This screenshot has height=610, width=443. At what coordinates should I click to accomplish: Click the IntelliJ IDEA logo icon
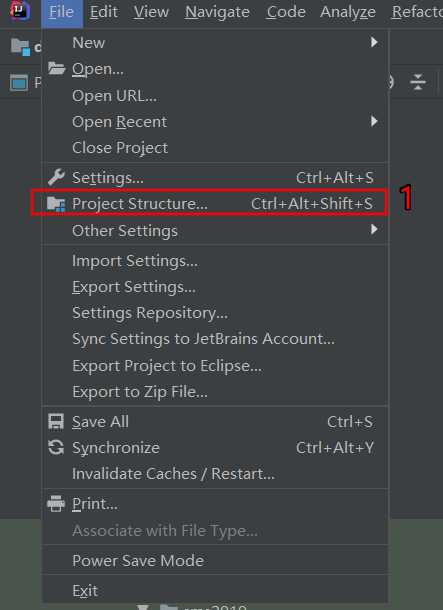click(x=19, y=11)
